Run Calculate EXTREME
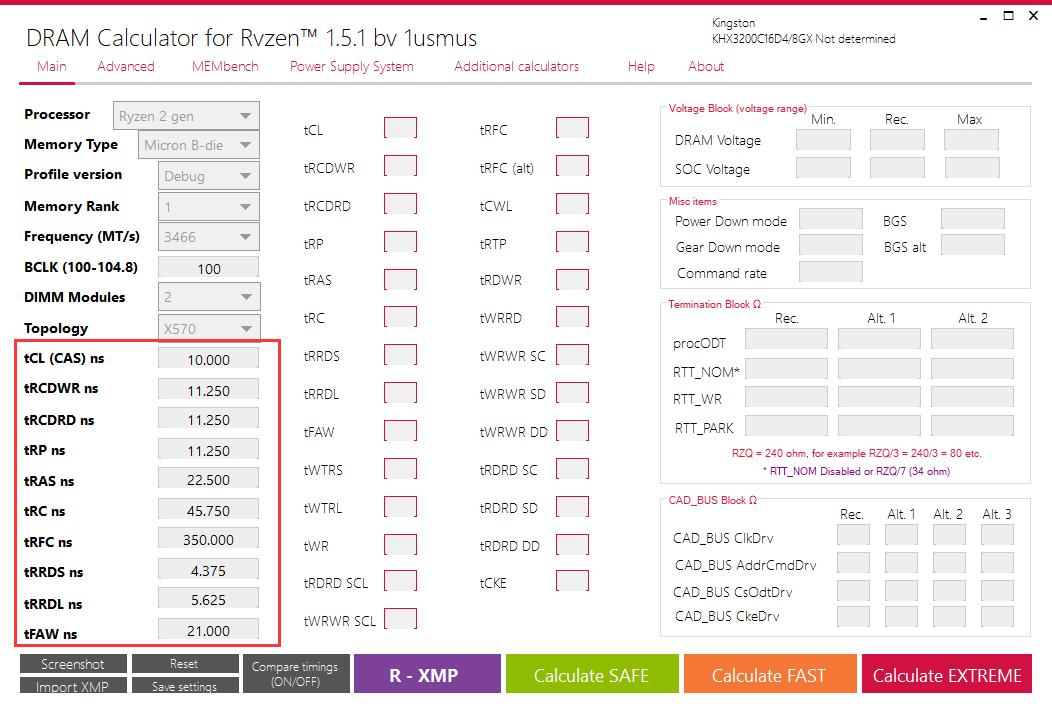Viewport: 1052px width, 712px height. click(x=947, y=675)
